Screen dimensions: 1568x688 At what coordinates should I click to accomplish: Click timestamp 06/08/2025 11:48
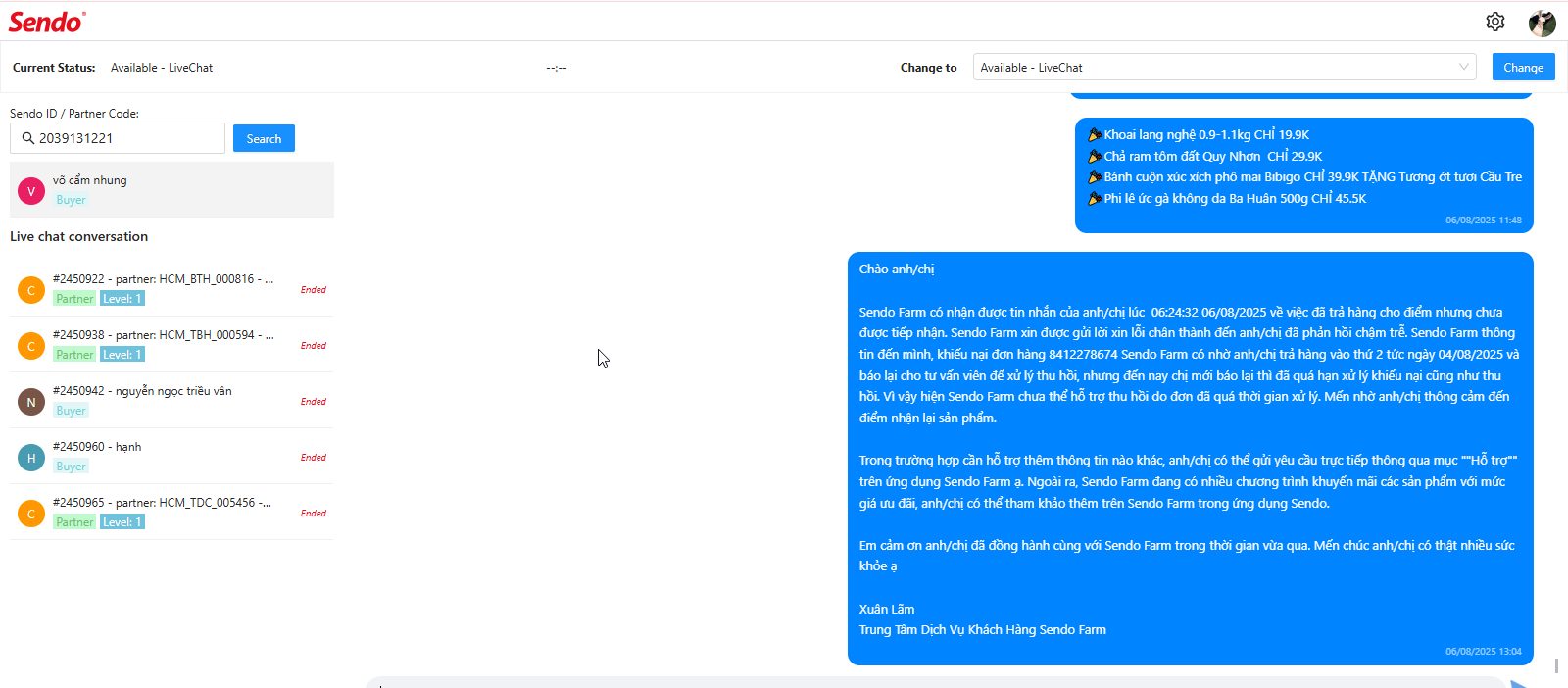(x=1483, y=221)
